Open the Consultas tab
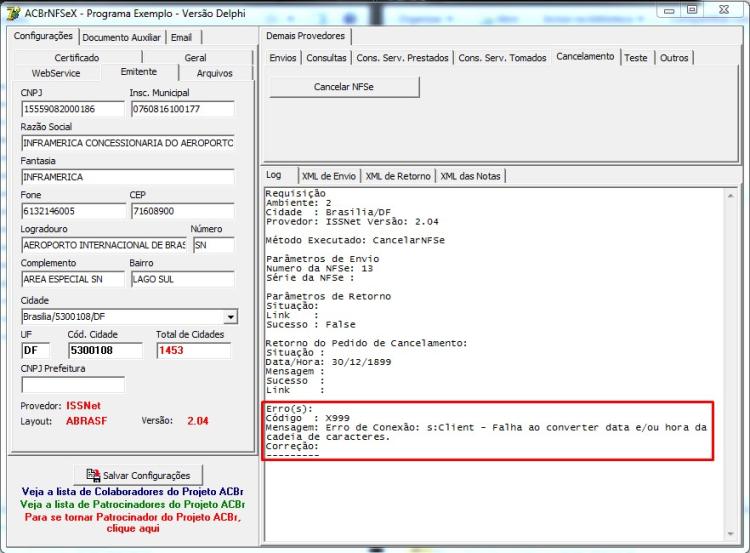 (x=326, y=58)
